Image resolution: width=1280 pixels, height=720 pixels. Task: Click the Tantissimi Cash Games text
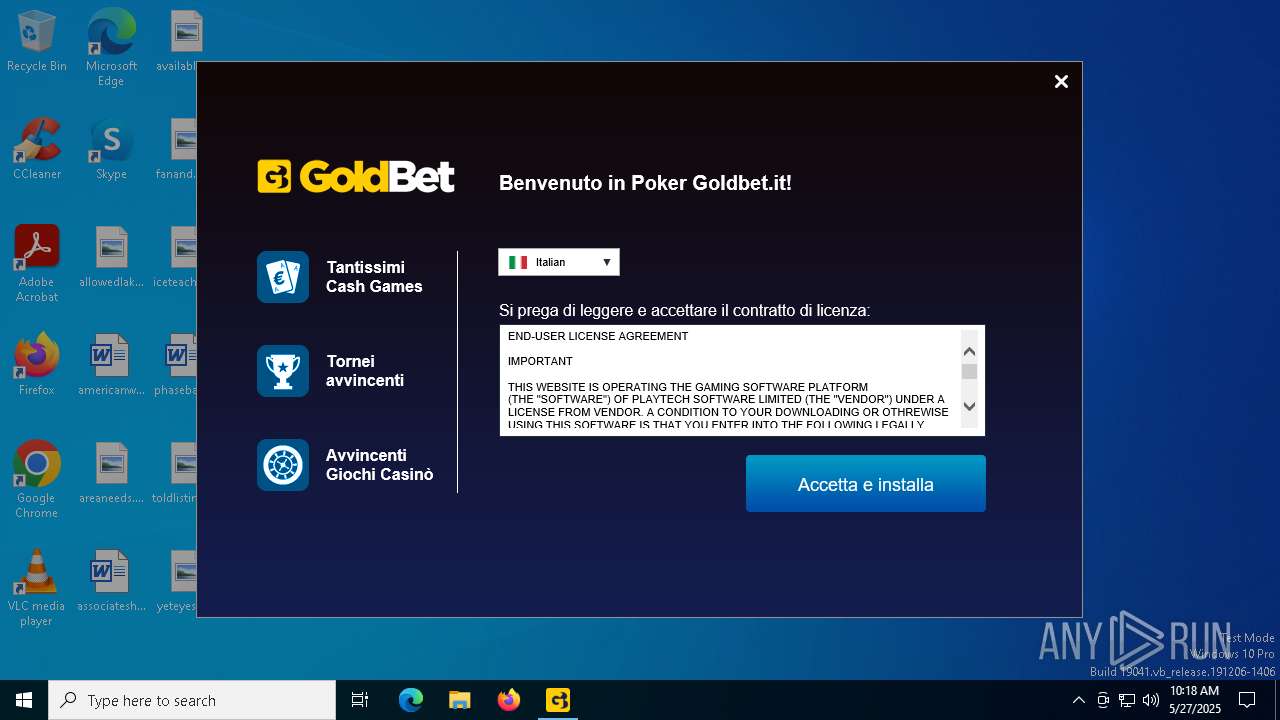click(x=374, y=277)
